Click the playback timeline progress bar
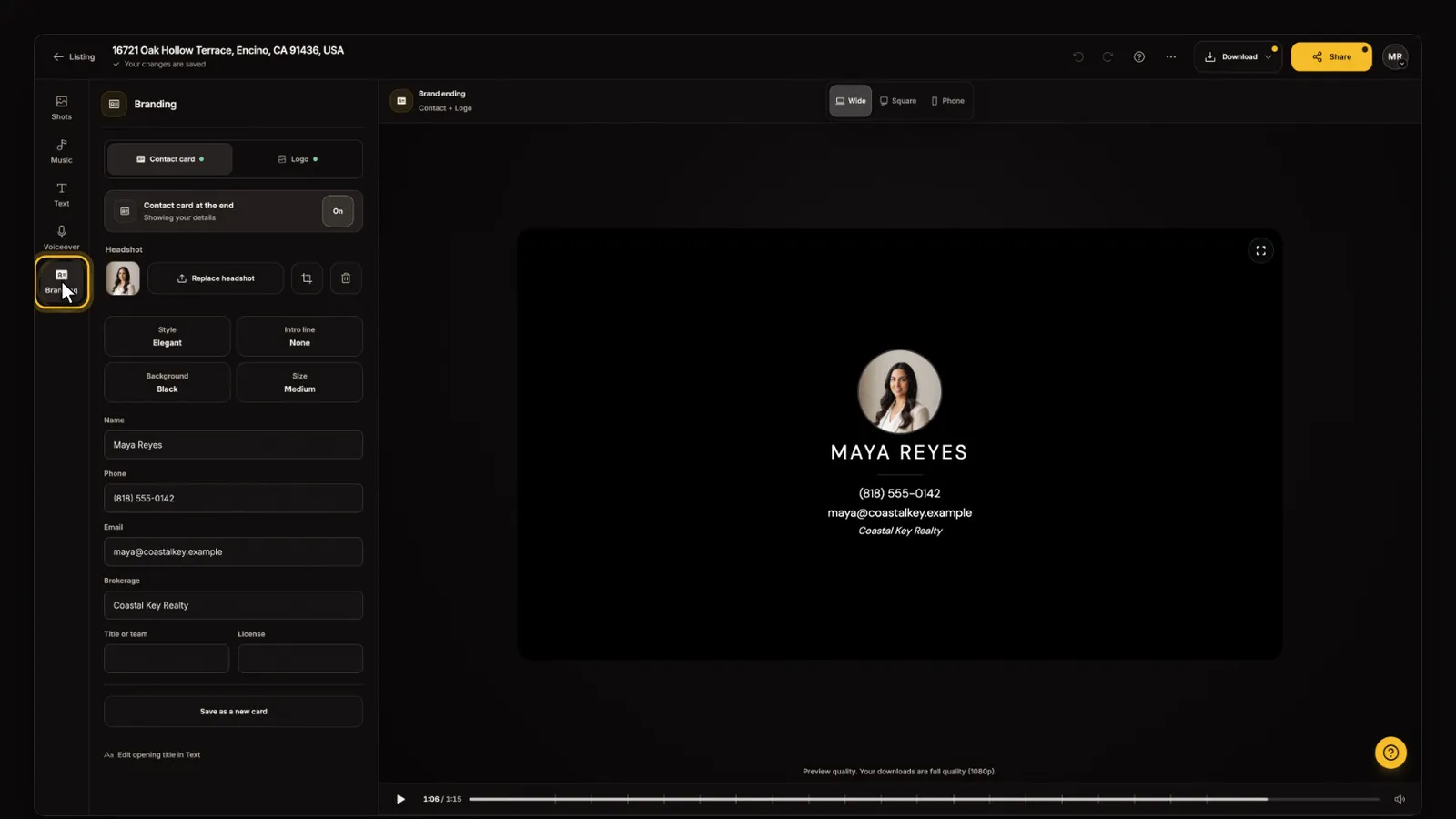Image resolution: width=1456 pixels, height=819 pixels. pos(924,799)
